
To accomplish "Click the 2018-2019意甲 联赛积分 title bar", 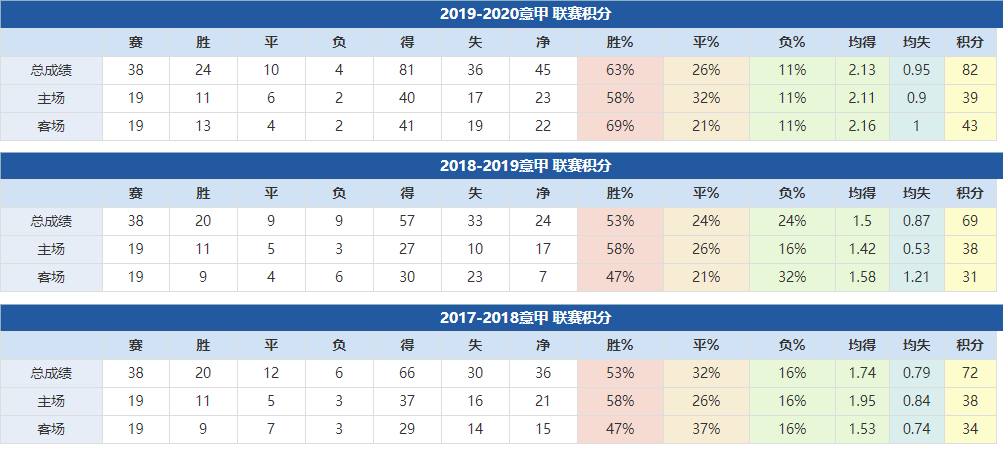I will pos(501,166).
